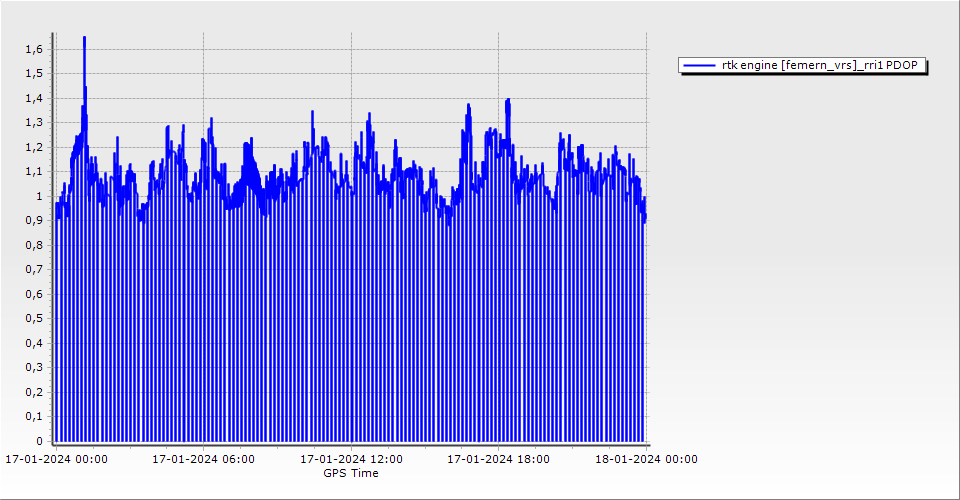960x500 pixels.
Task: Click the blue line sample in the legend
Action: point(699,66)
